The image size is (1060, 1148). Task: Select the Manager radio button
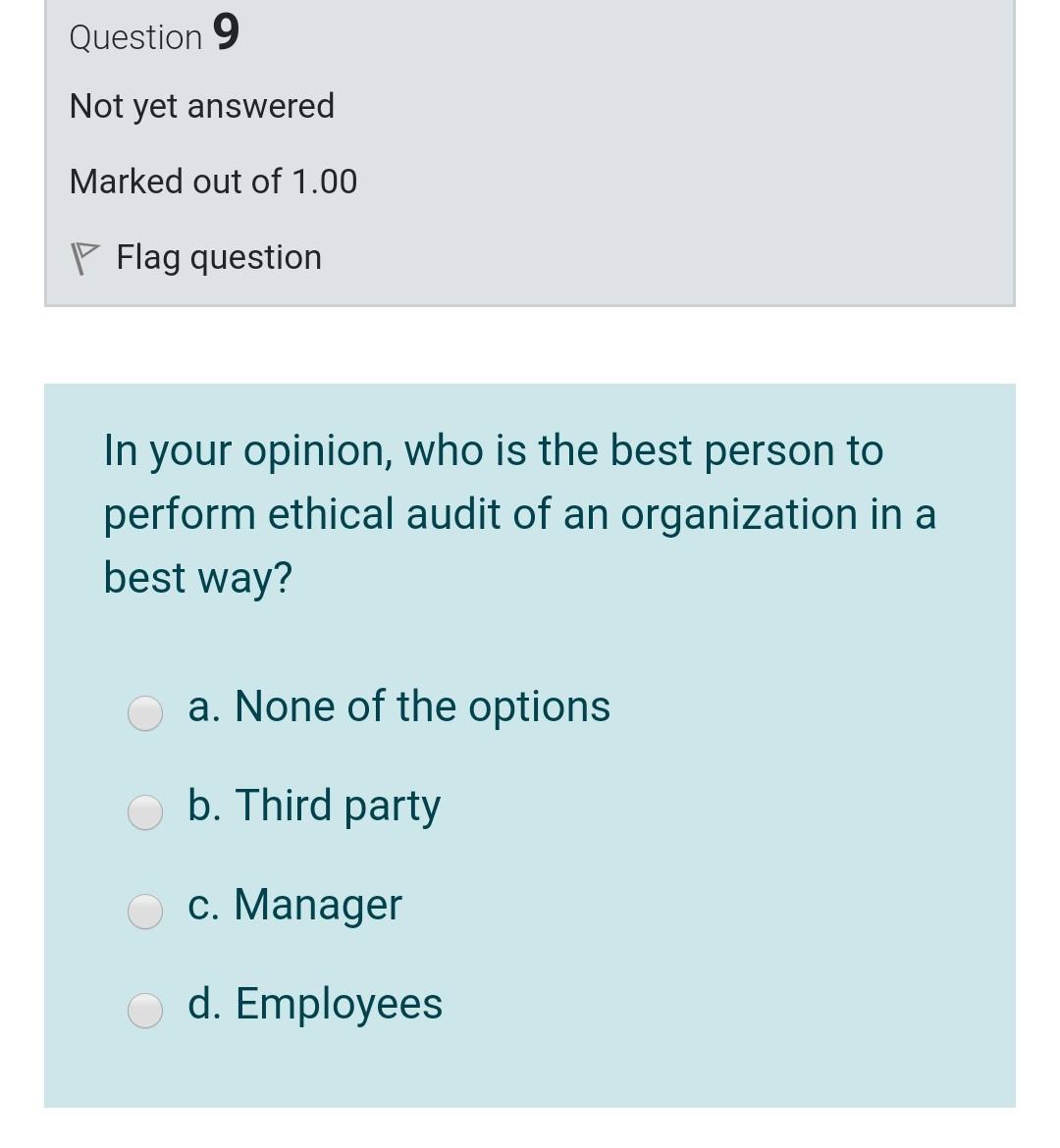point(144,912)
